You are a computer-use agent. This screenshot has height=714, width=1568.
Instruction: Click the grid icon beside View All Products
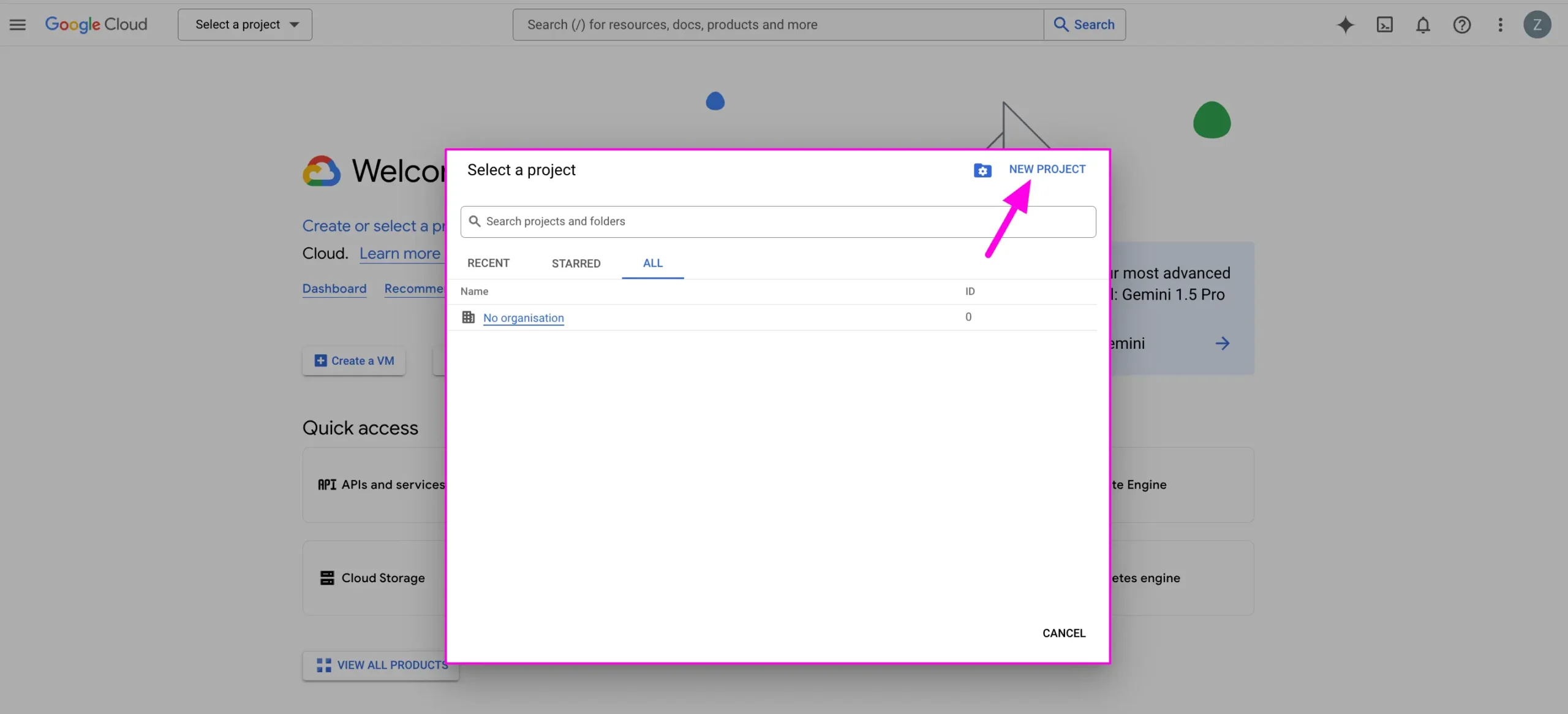323,665
